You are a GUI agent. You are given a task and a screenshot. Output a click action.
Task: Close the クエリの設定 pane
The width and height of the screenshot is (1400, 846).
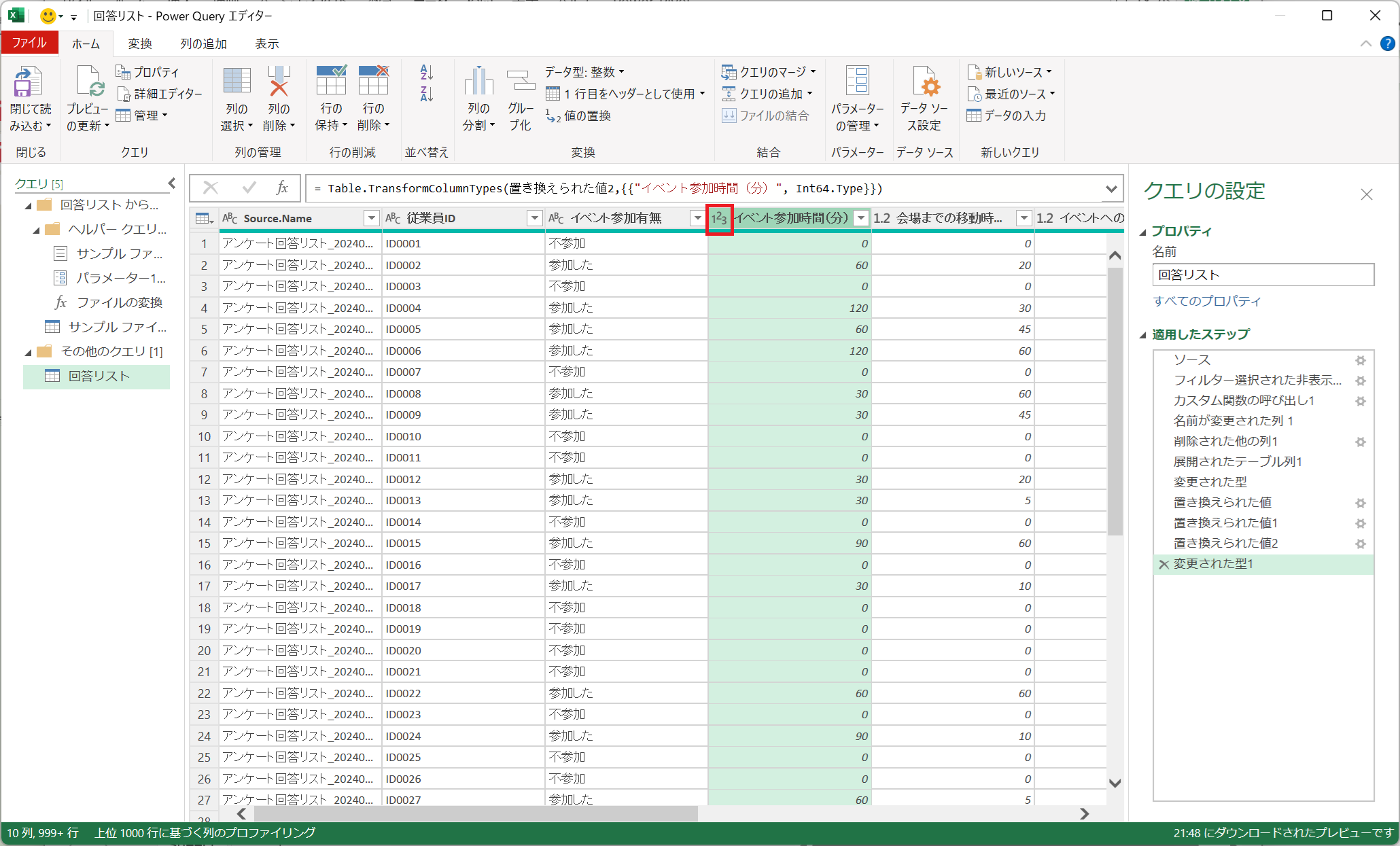coord(1367,195)
